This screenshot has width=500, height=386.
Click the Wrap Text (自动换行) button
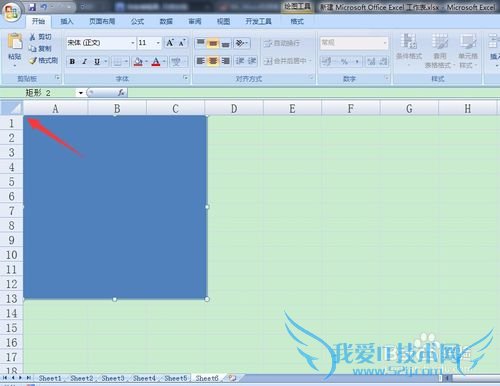coord(282,43)
